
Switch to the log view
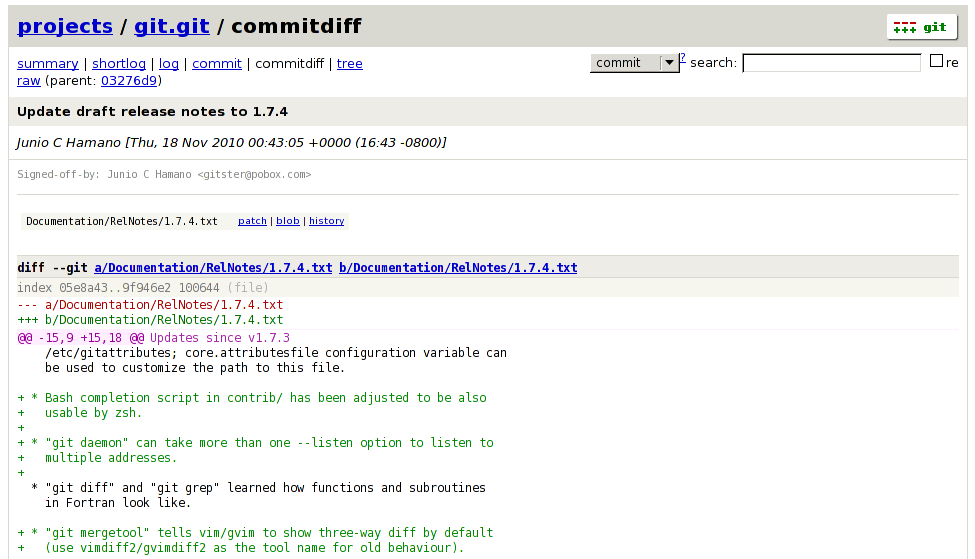tap(169, 63)
